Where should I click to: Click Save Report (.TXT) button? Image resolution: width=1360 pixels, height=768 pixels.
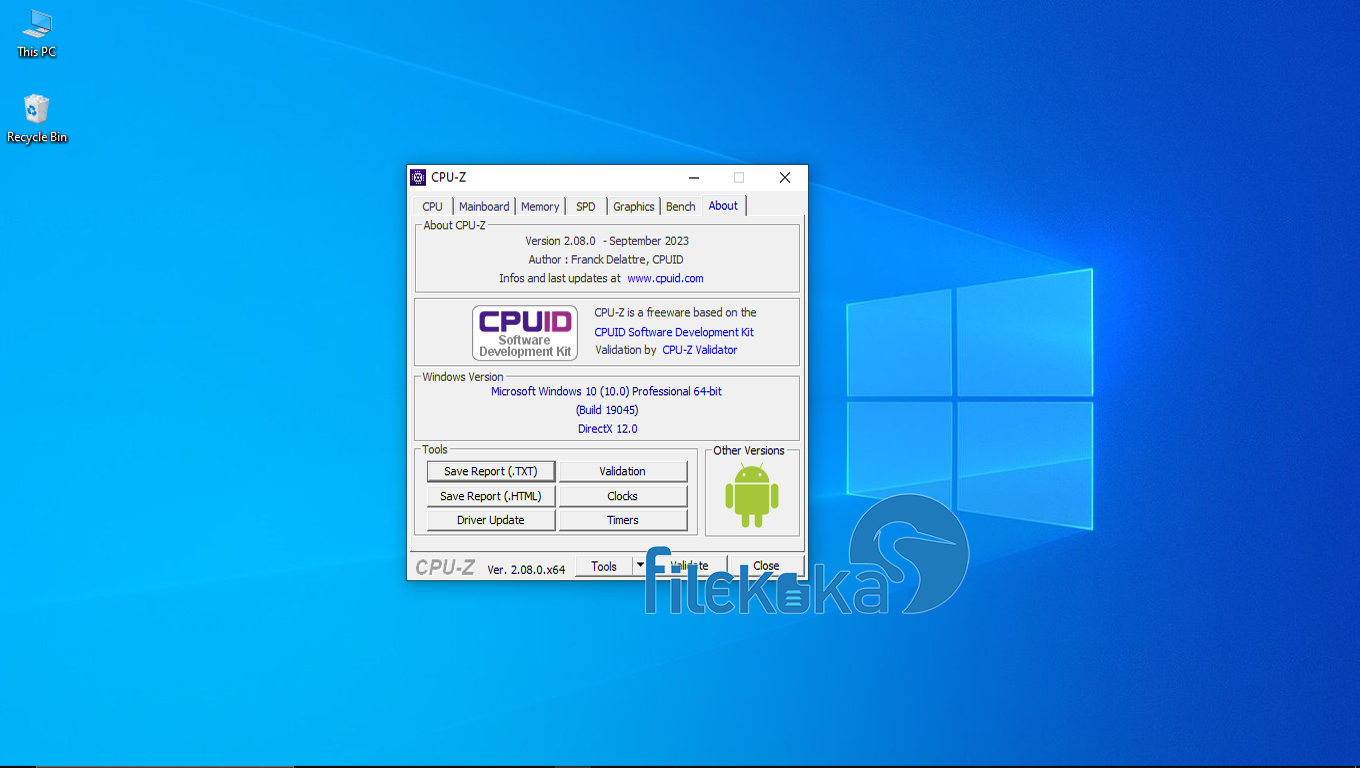[x=491, y=471]
